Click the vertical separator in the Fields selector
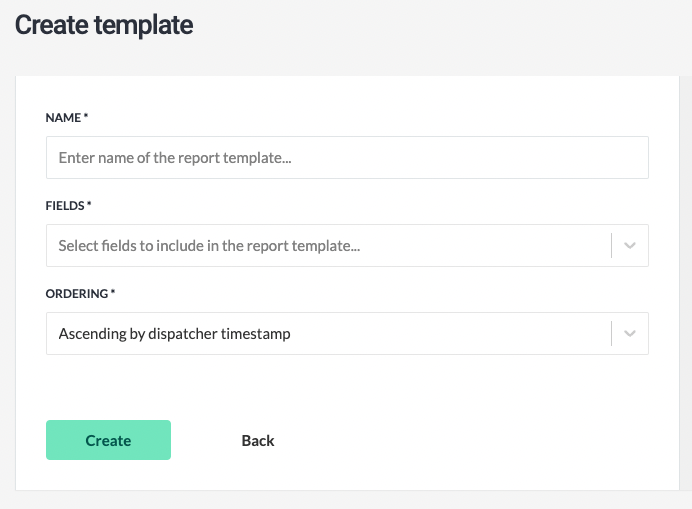Screen dimensions: 692x509 [x=612, y=245]
